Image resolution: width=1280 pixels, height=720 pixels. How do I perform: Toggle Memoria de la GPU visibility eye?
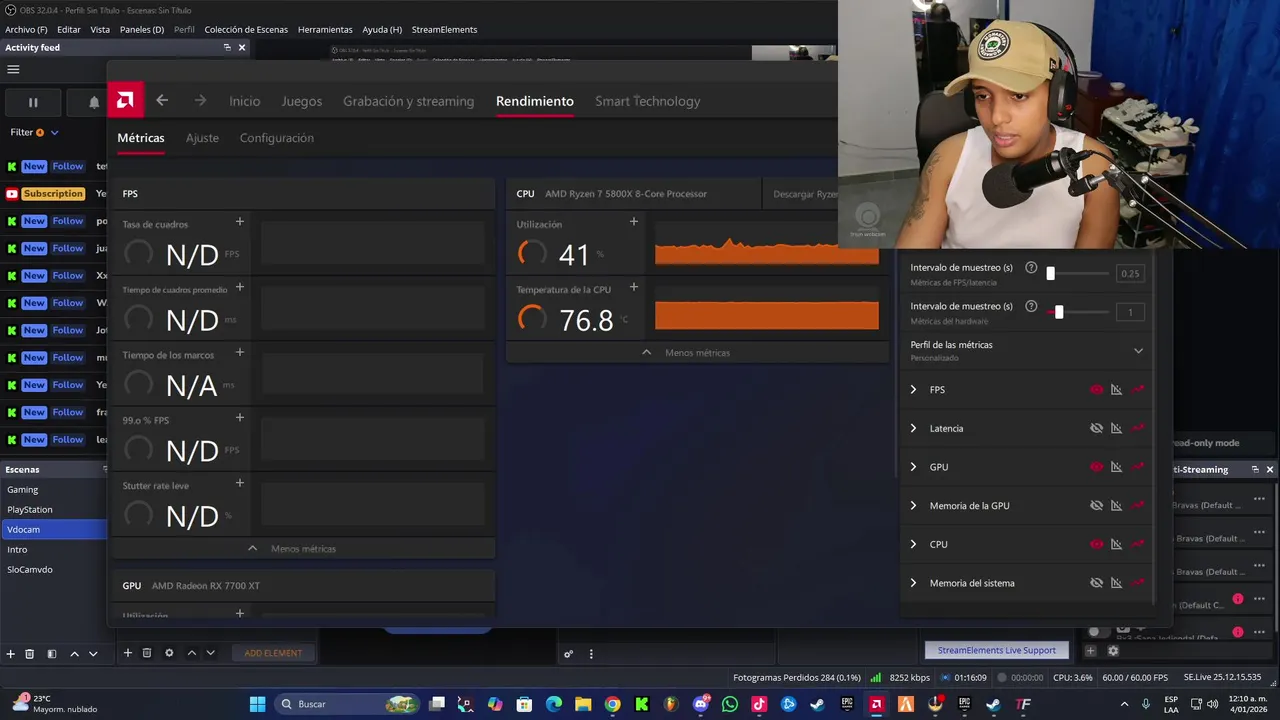click(1096, 506)
